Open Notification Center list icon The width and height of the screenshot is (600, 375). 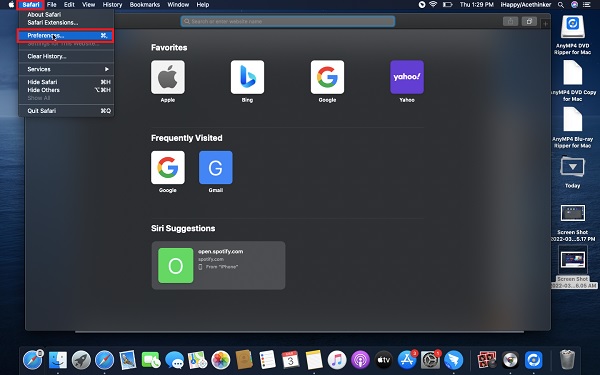pos(586,5)
